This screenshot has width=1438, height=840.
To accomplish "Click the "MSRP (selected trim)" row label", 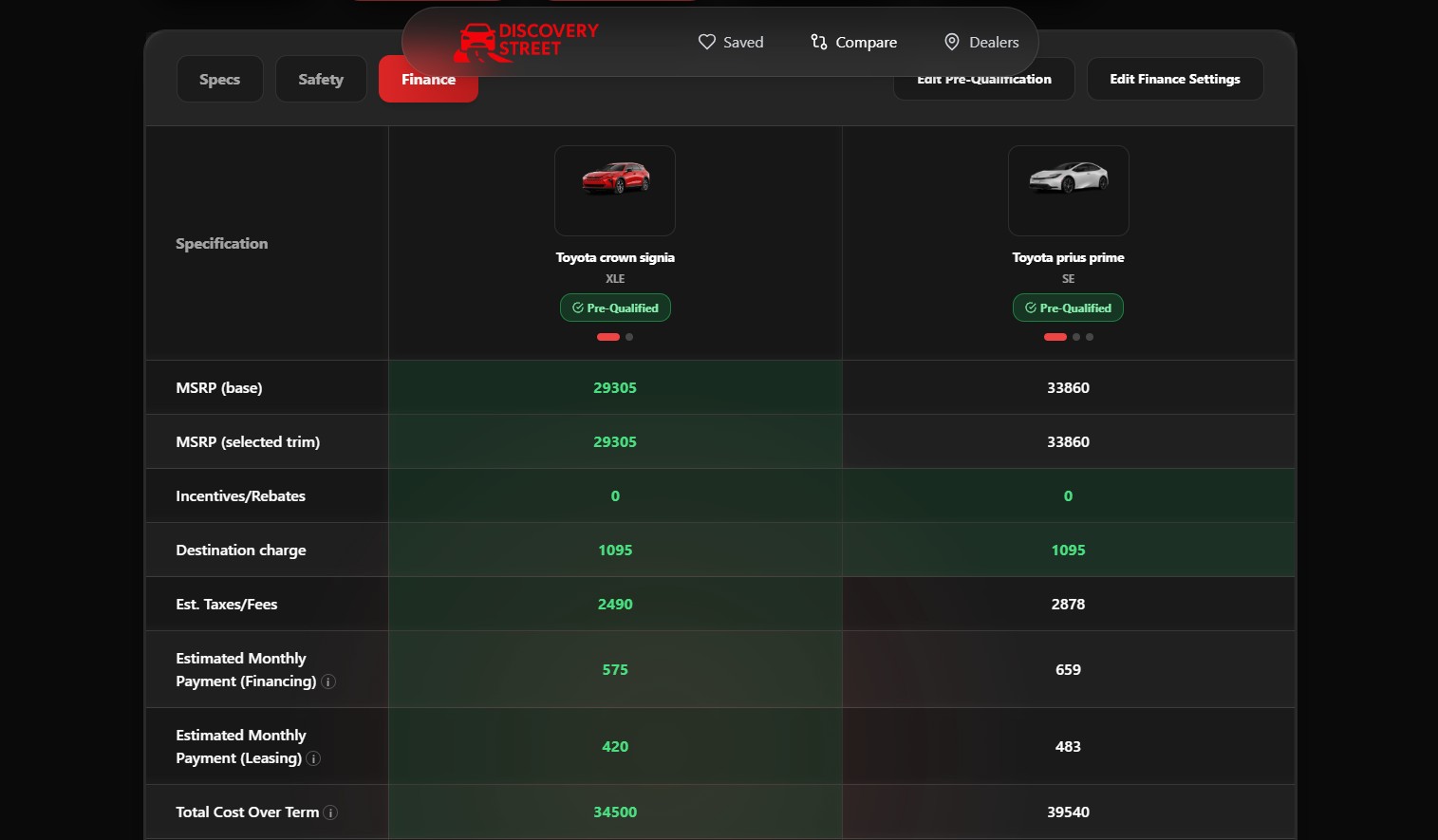I will click(248, 441).
